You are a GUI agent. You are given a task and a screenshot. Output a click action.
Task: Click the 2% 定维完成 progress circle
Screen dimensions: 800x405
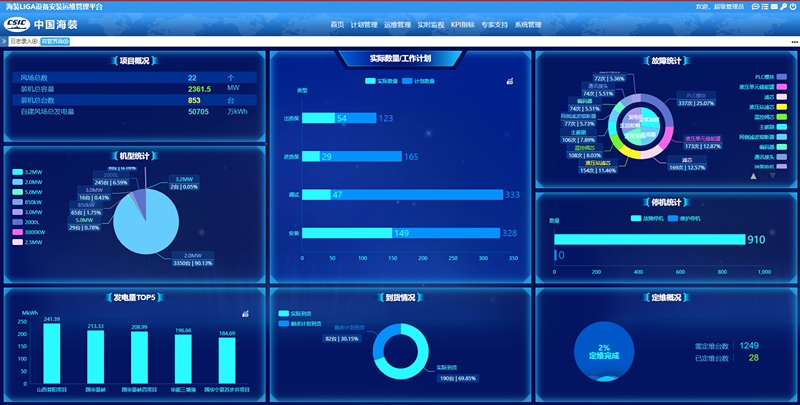(604, 352)
